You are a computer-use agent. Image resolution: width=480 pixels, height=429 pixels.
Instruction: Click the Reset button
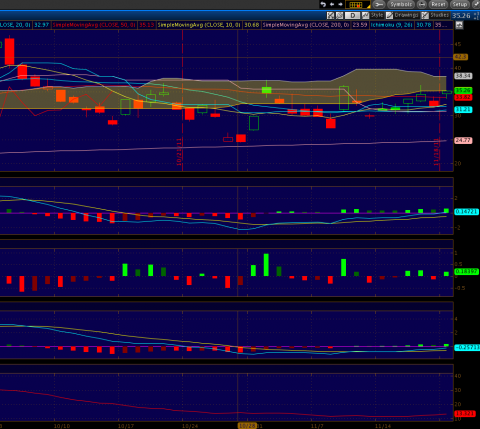click(438, 4)
